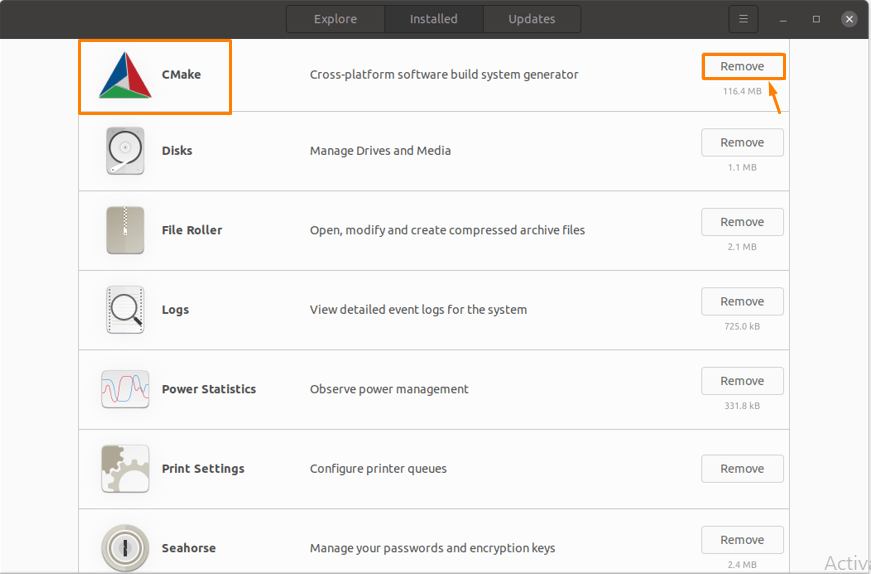This screenshot has width=871, height=574.
Task: Click the 116.4 MB size label
Action: click(x=742, y=91)
